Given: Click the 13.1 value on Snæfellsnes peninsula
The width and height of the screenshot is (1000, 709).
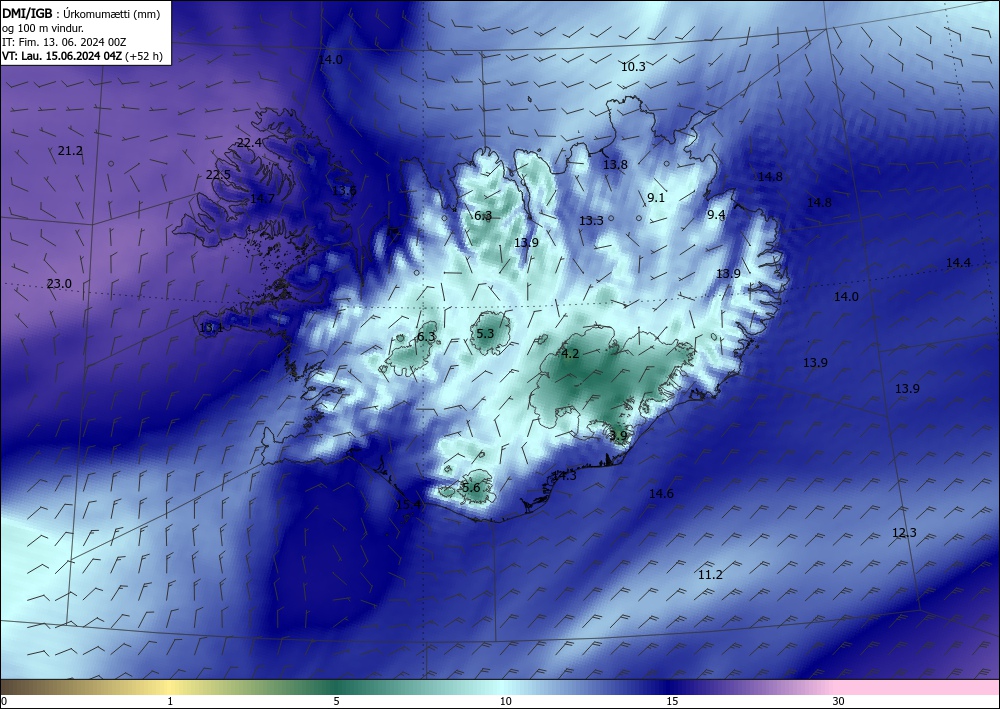Looking at the screenshot, I should point(211,328).
